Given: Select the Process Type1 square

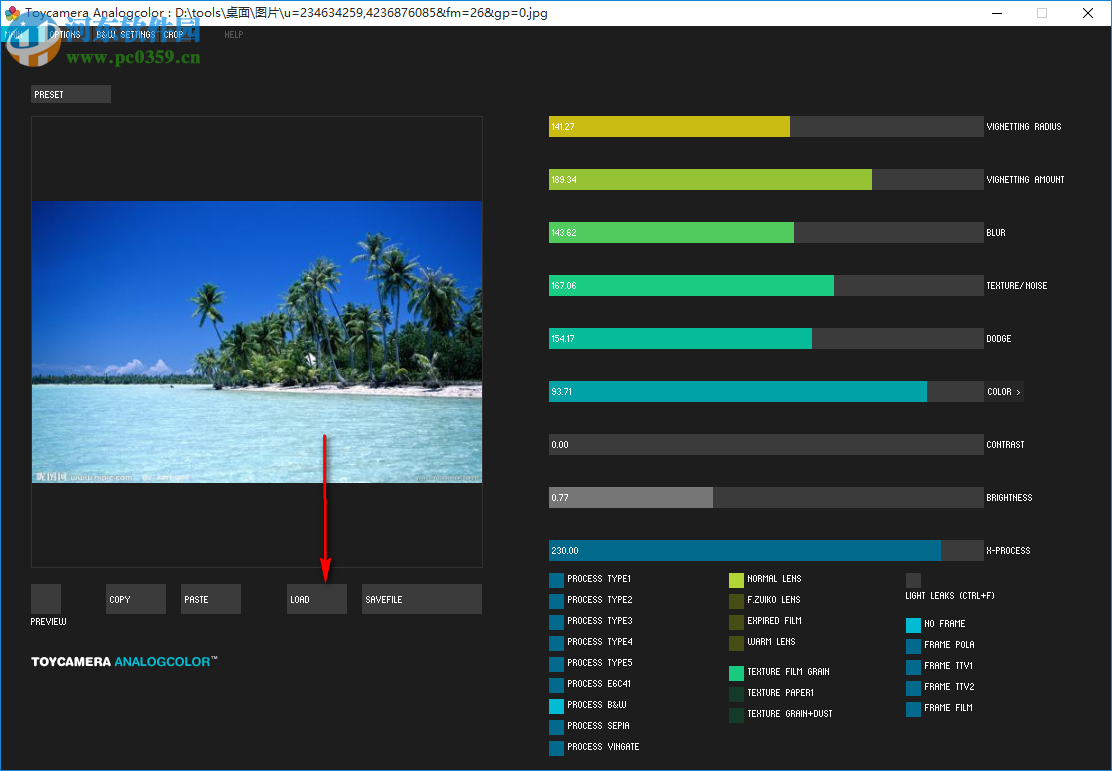Looking at the screenshot, I should 556,579.
